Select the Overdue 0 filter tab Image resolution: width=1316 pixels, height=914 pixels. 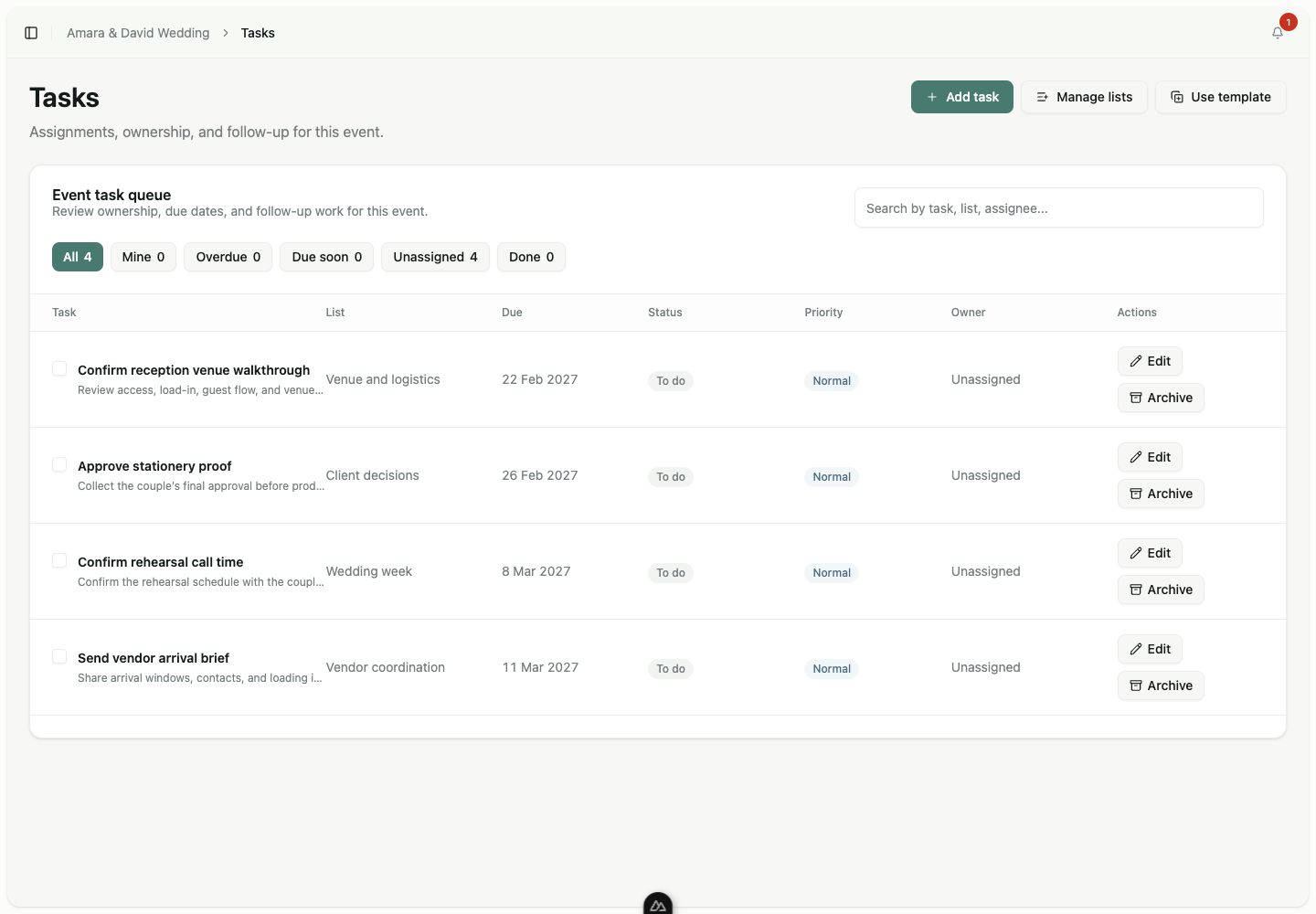[228, 257]
